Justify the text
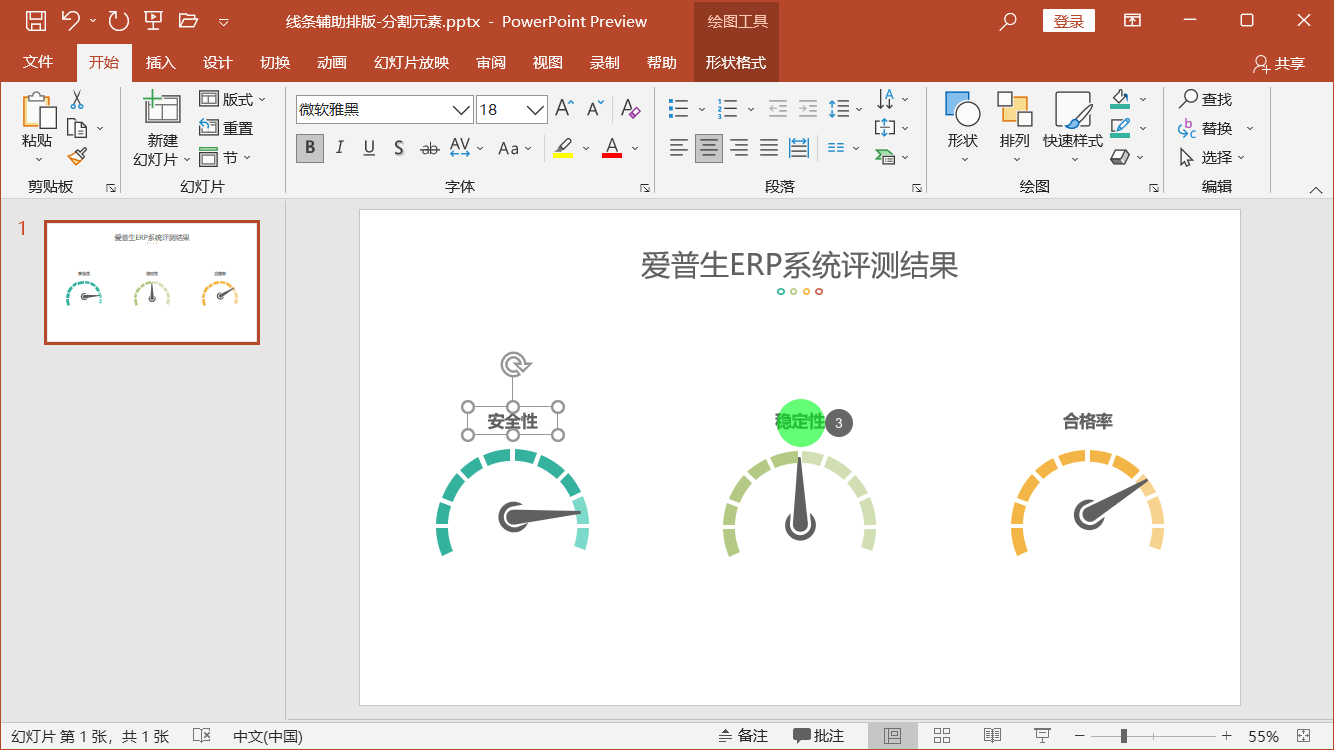1334x750 pixels. point(769,148)
